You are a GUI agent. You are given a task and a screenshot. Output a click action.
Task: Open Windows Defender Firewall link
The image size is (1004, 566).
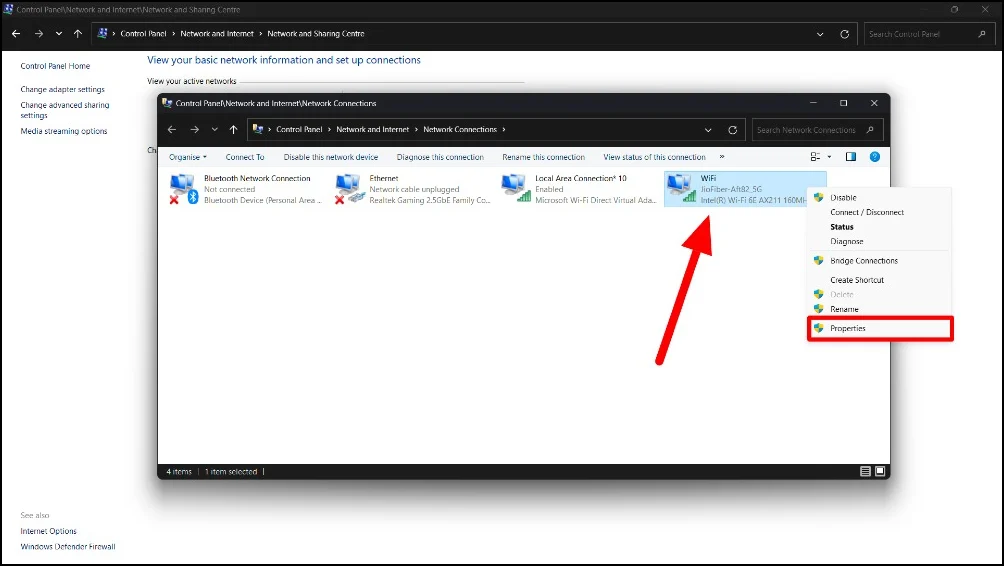[x=67, y=547]
